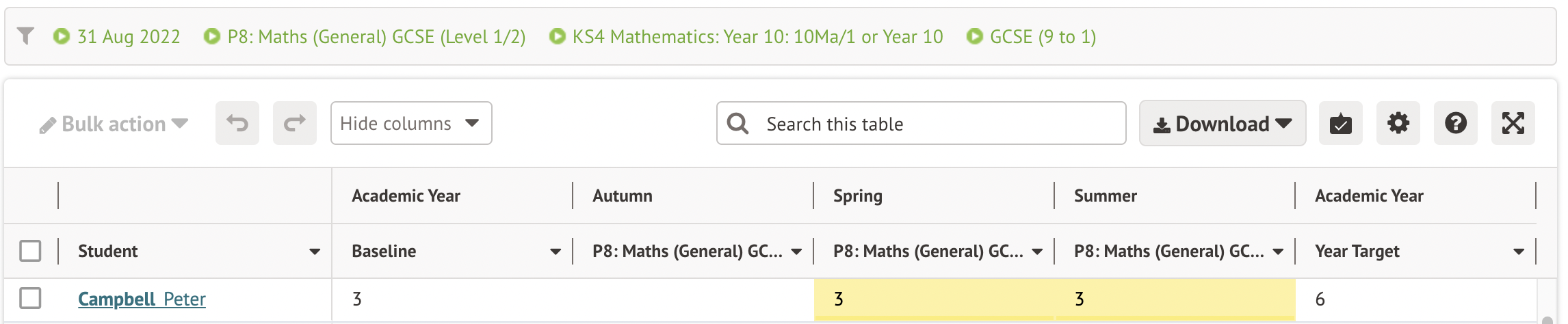Screen dimensions: 1568x324
Task: Expand the Baseline column menu arrow
Action: (x=556, y=252)
